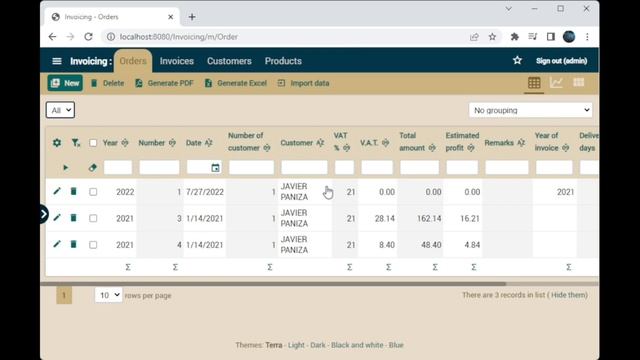The width and height of the screenshot is (640, 360).
Task: Click Import data
Action: (x=303, y=83)
